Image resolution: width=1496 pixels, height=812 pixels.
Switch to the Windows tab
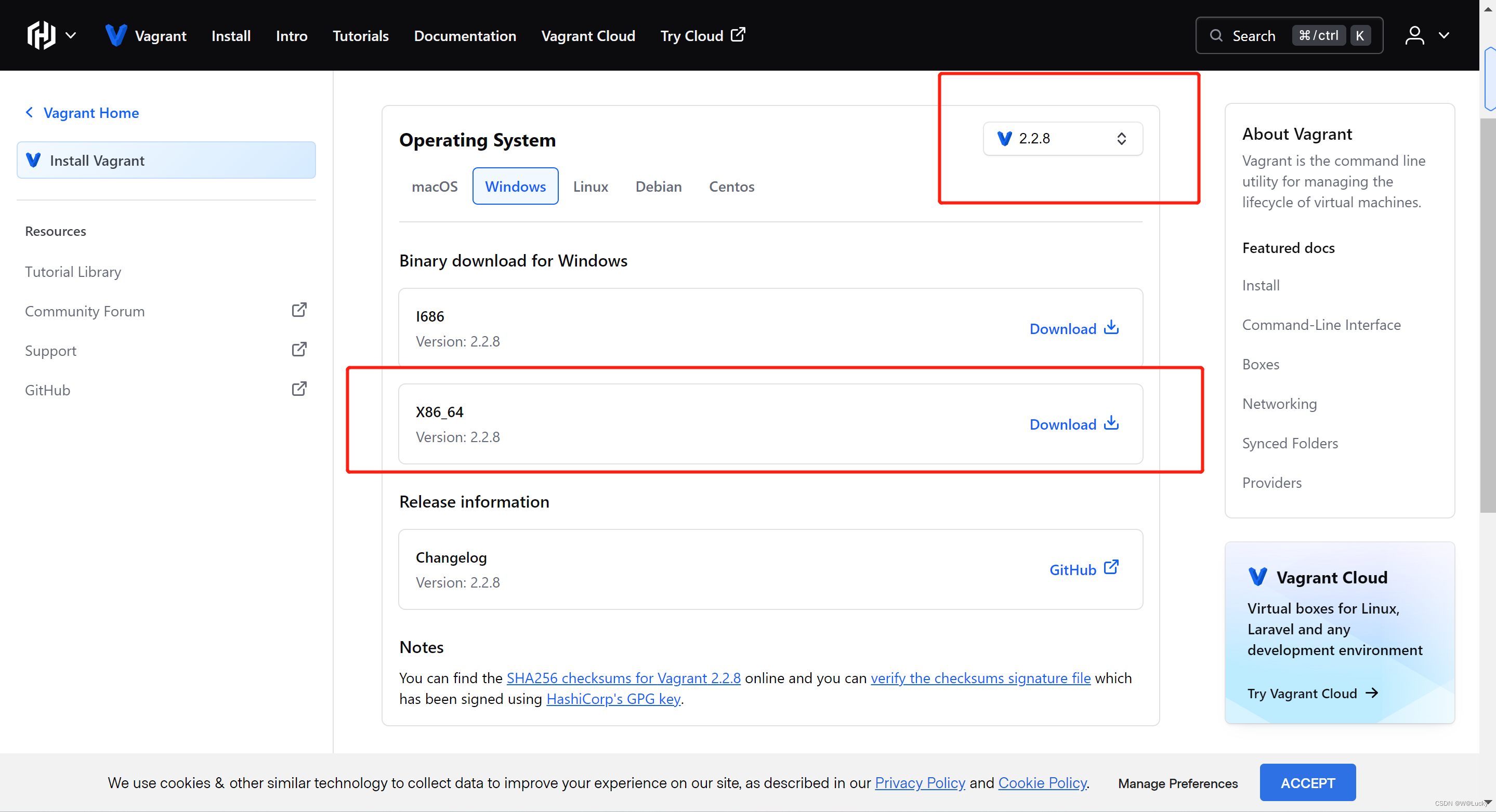(x=515, y=187)
